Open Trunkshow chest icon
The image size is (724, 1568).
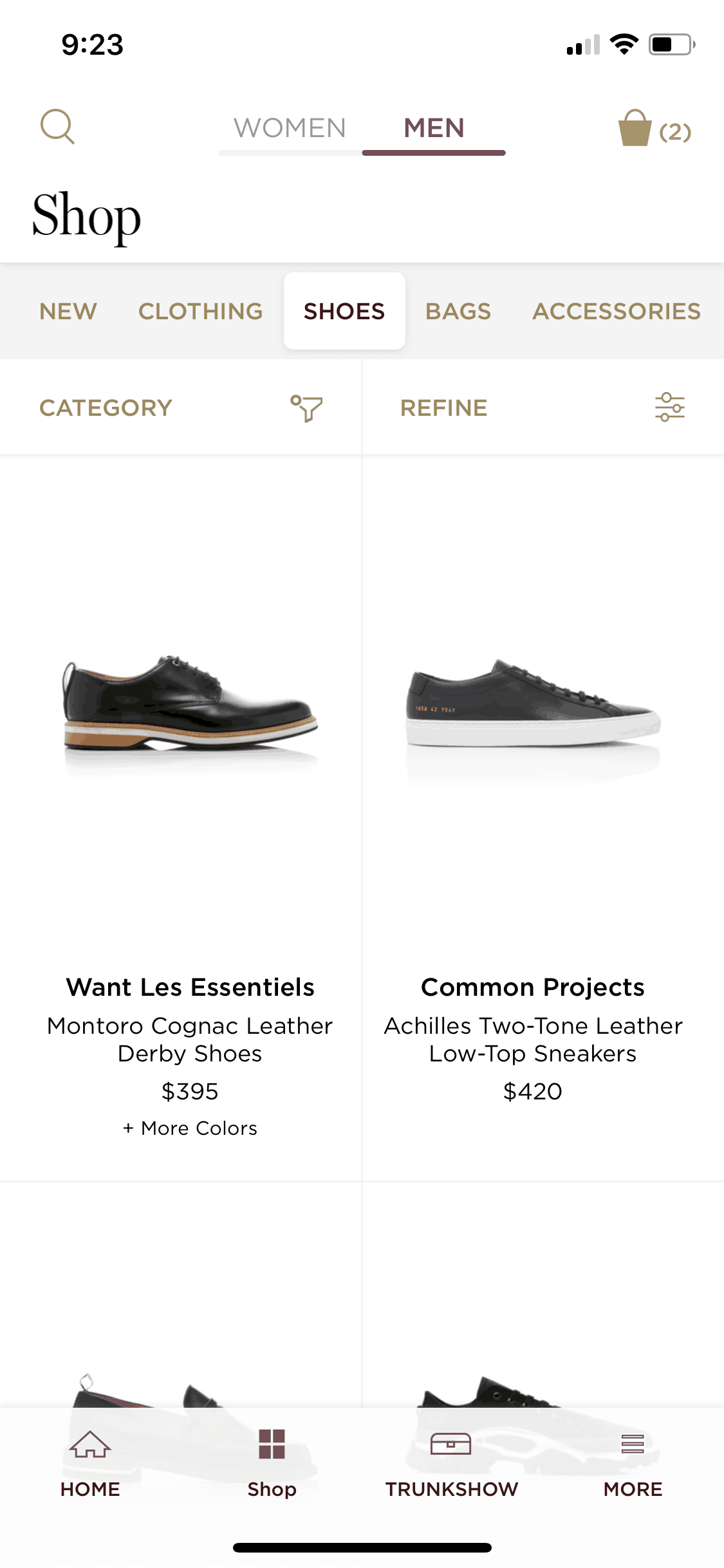[x=451, y=1444]
